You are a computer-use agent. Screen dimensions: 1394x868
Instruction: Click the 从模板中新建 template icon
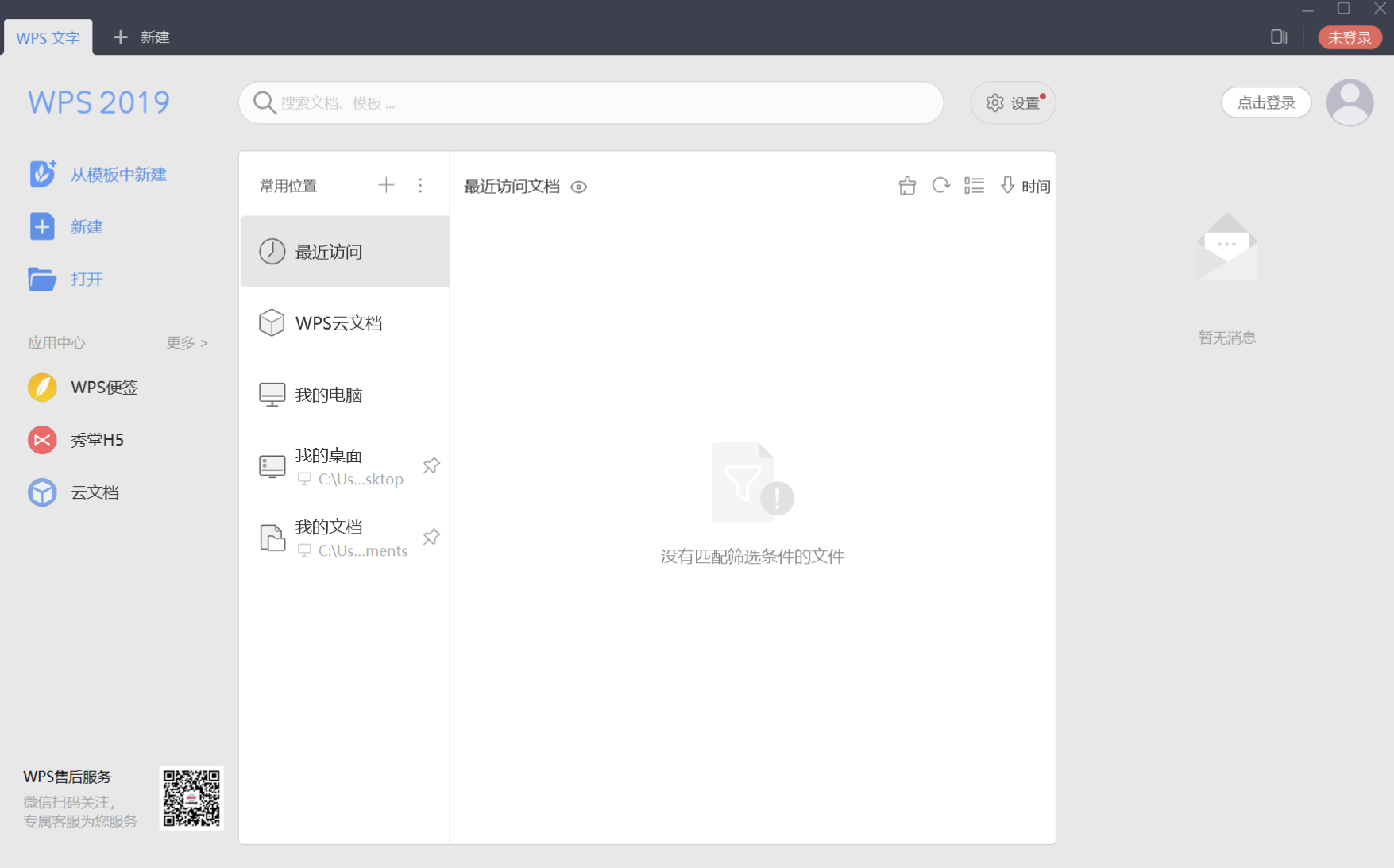[x=42, y=174]
